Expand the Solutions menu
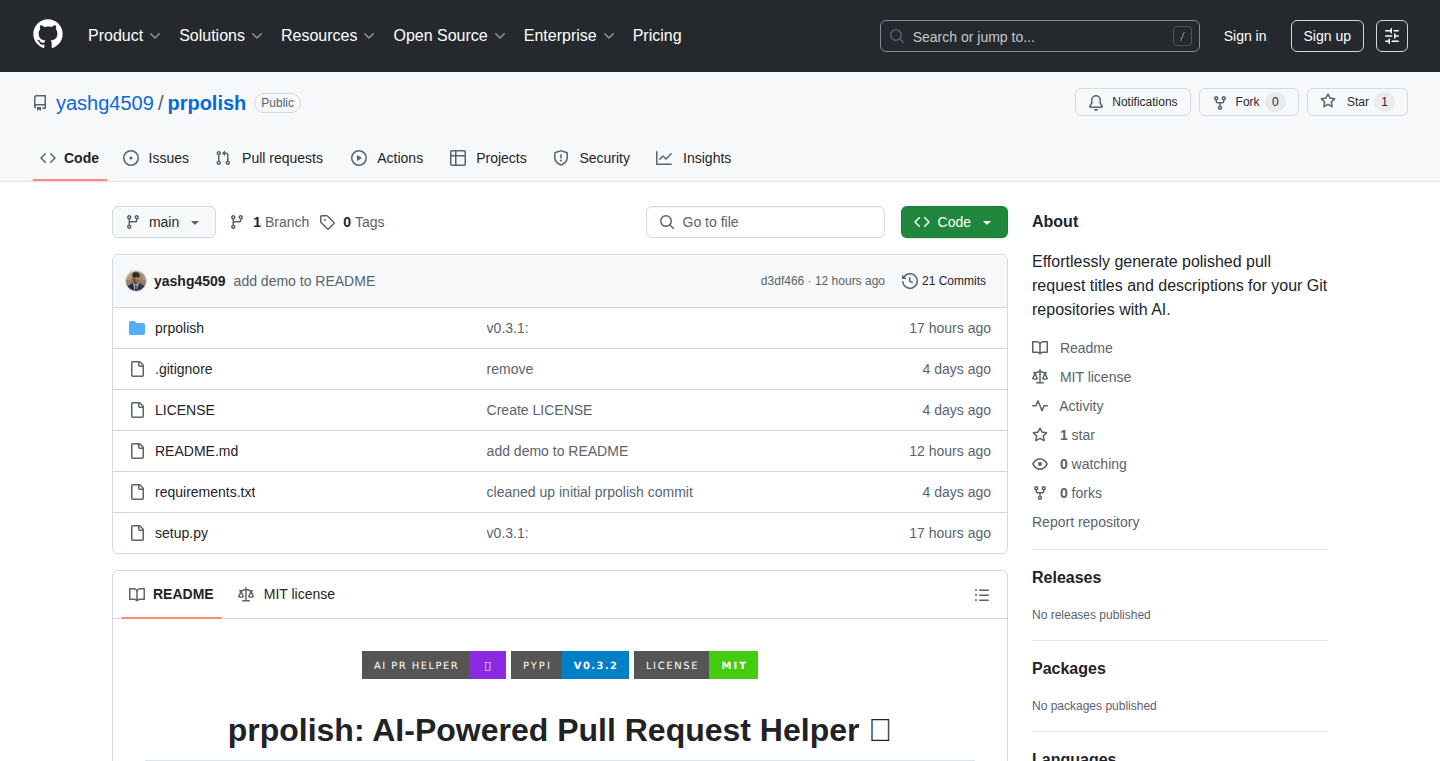This screenshot has width=1440, height=761. click(221, 36)
